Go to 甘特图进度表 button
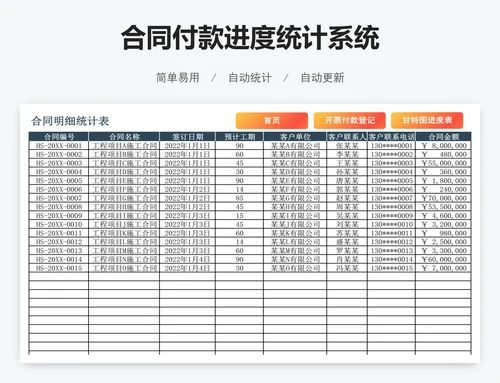 [427, 120]
